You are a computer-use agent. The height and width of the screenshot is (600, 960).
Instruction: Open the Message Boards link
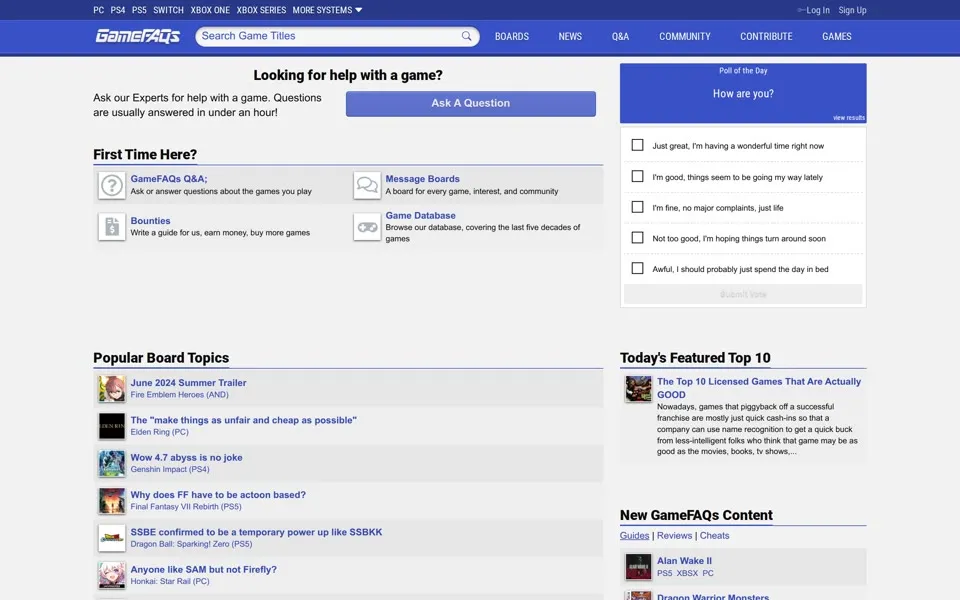pyautogui.click(x=422, y=179)
